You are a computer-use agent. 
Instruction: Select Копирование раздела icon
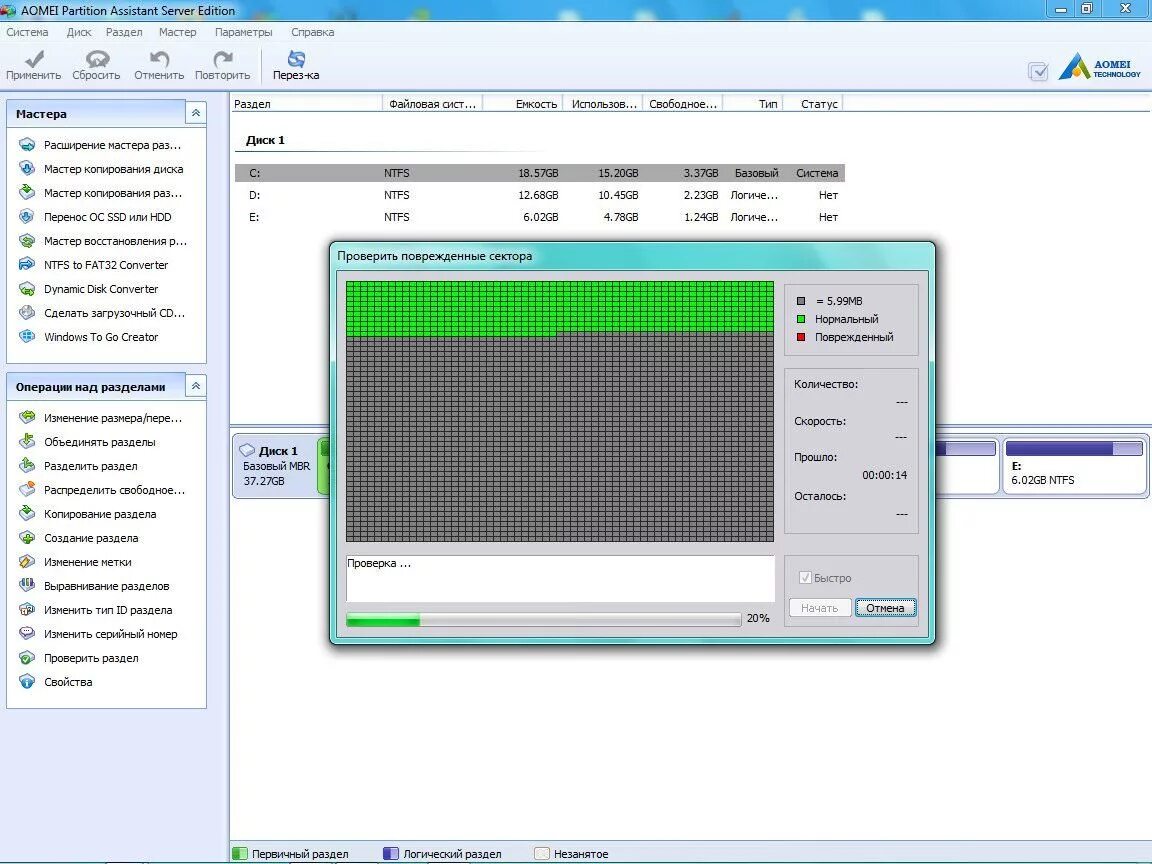coord(27,514)
